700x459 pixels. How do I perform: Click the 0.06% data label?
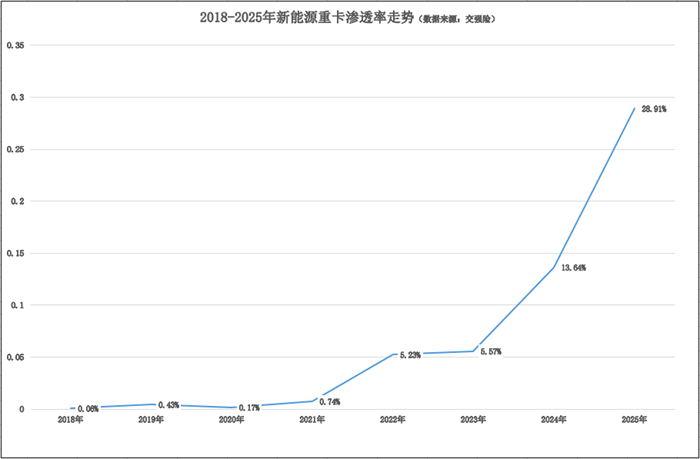[87, 408]
